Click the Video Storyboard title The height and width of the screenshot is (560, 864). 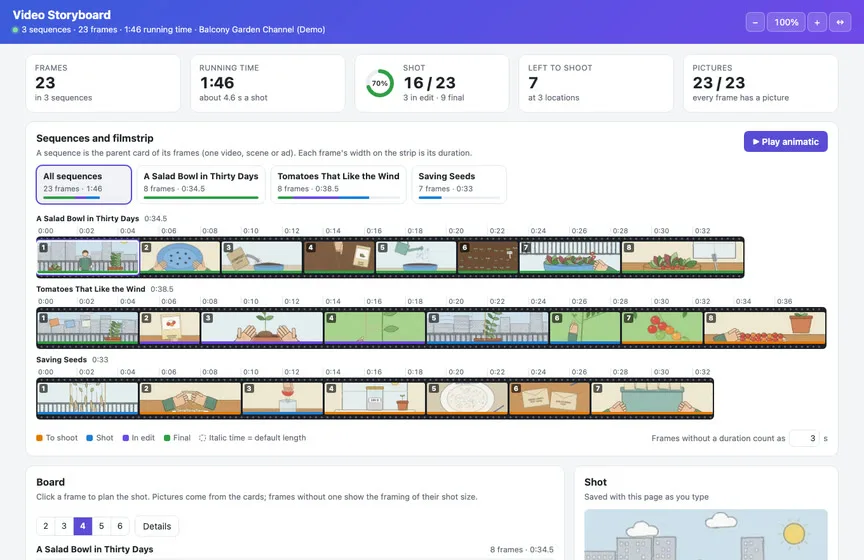pyautogui.click(x=62, y=15)
